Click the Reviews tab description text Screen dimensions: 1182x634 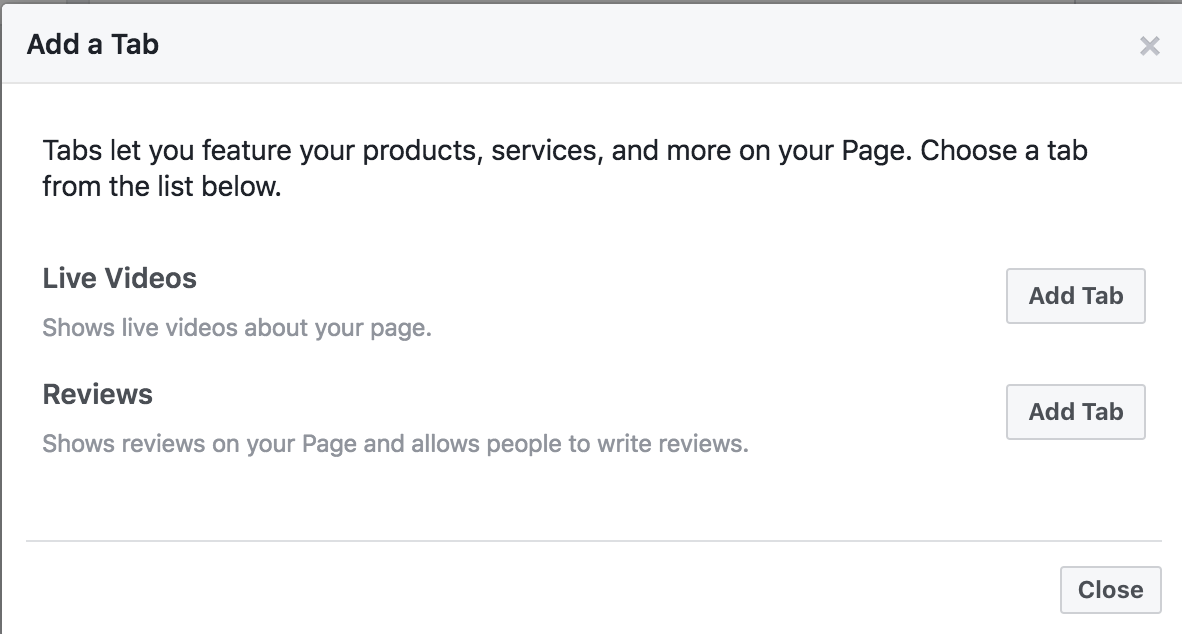pyautogui.click(x=395, y=443)
